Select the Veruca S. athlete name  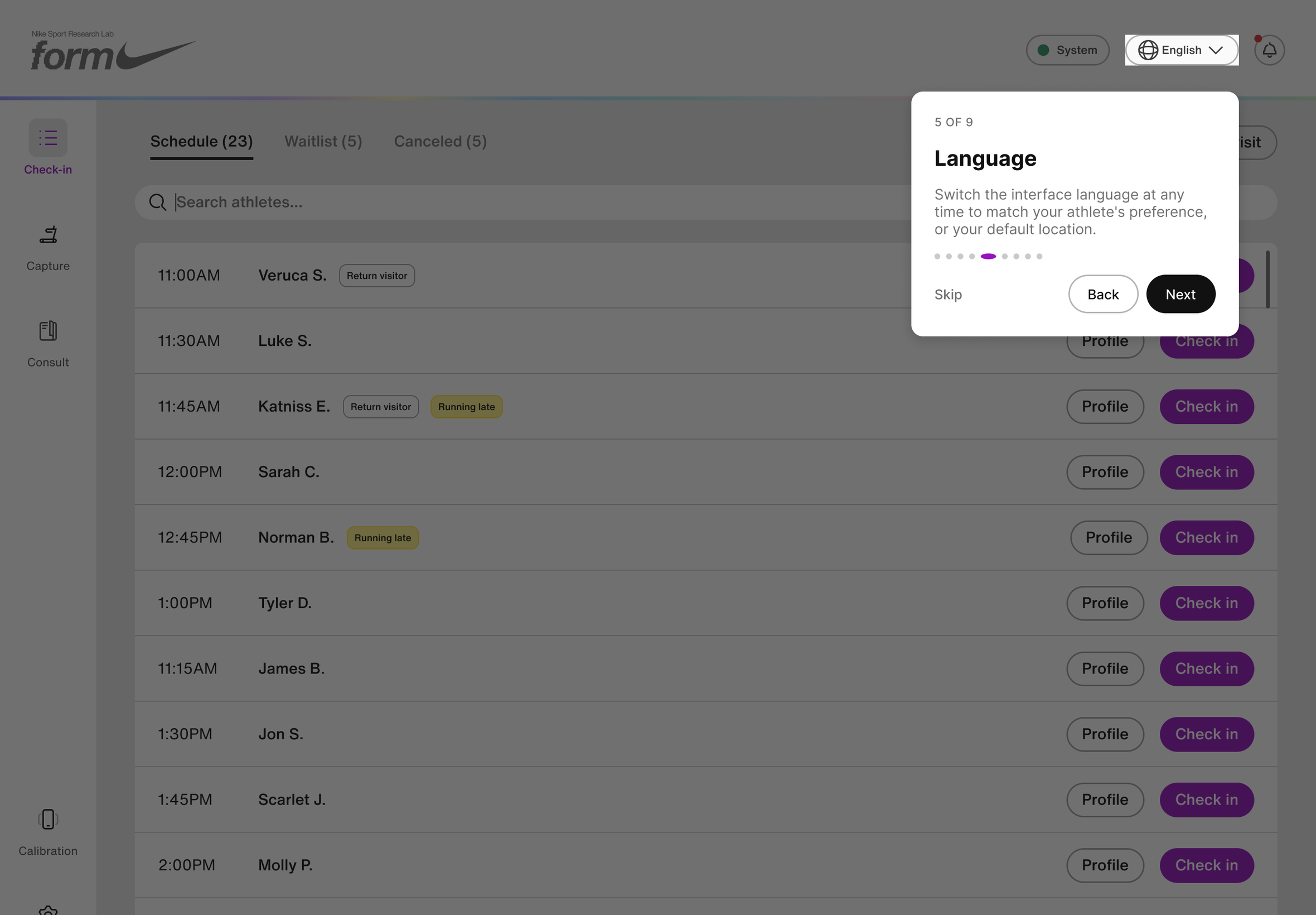click(292, 275)
